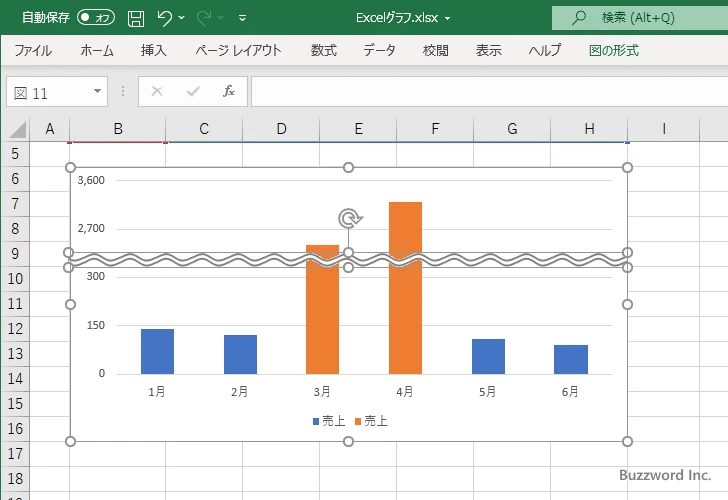The width and height of the screenshot is (728, 500).
Task: Switch to the 表示 tab
Action: coord(488,50)
